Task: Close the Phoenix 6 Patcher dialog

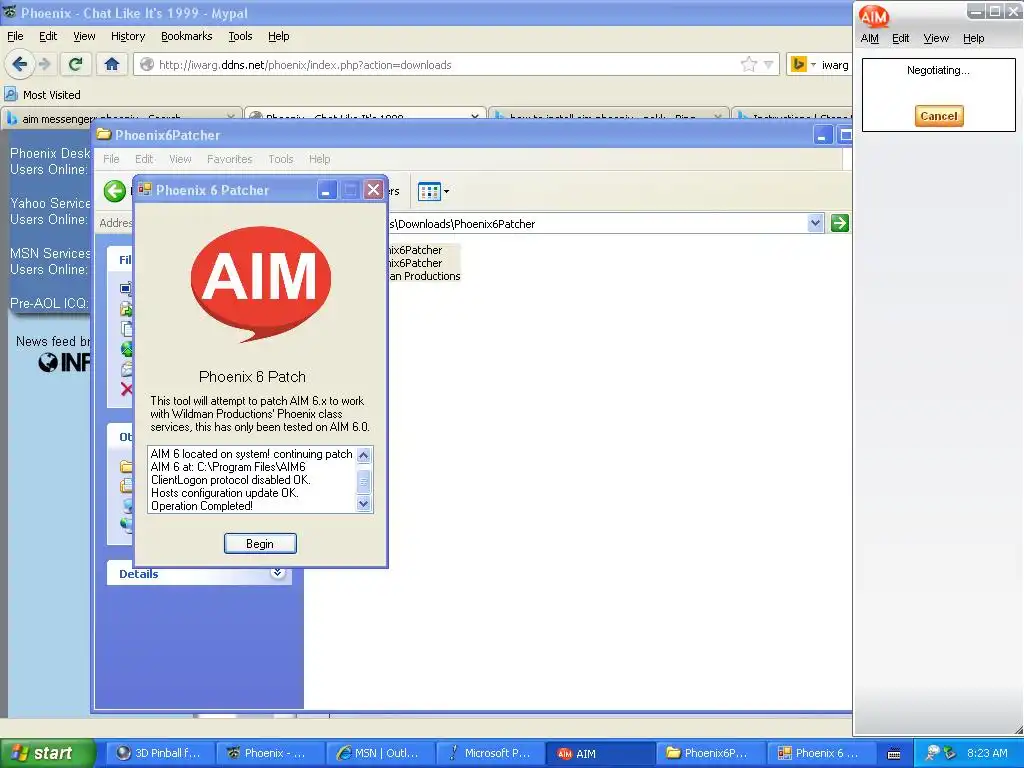Action: coord(374,190)
